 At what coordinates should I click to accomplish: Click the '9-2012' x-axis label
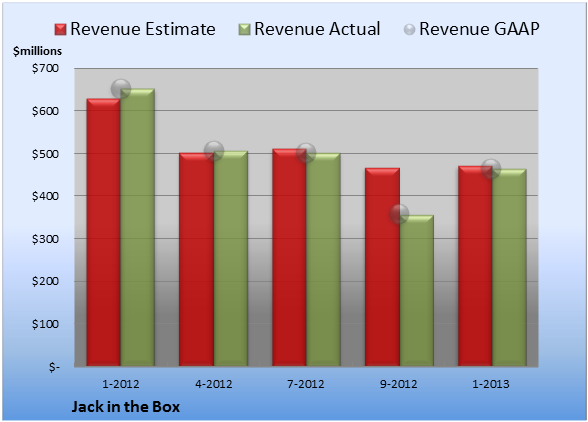coord(399,384)
